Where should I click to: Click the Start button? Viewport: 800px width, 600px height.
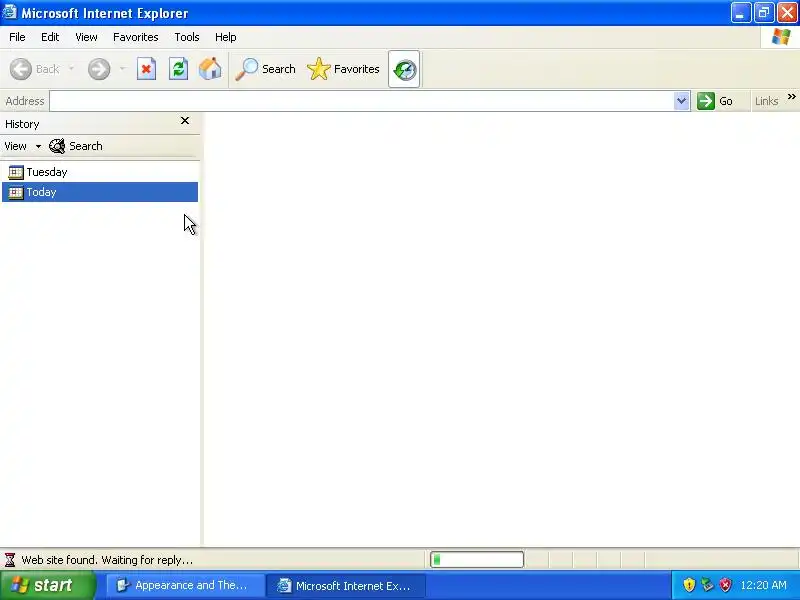pos(48,585)
